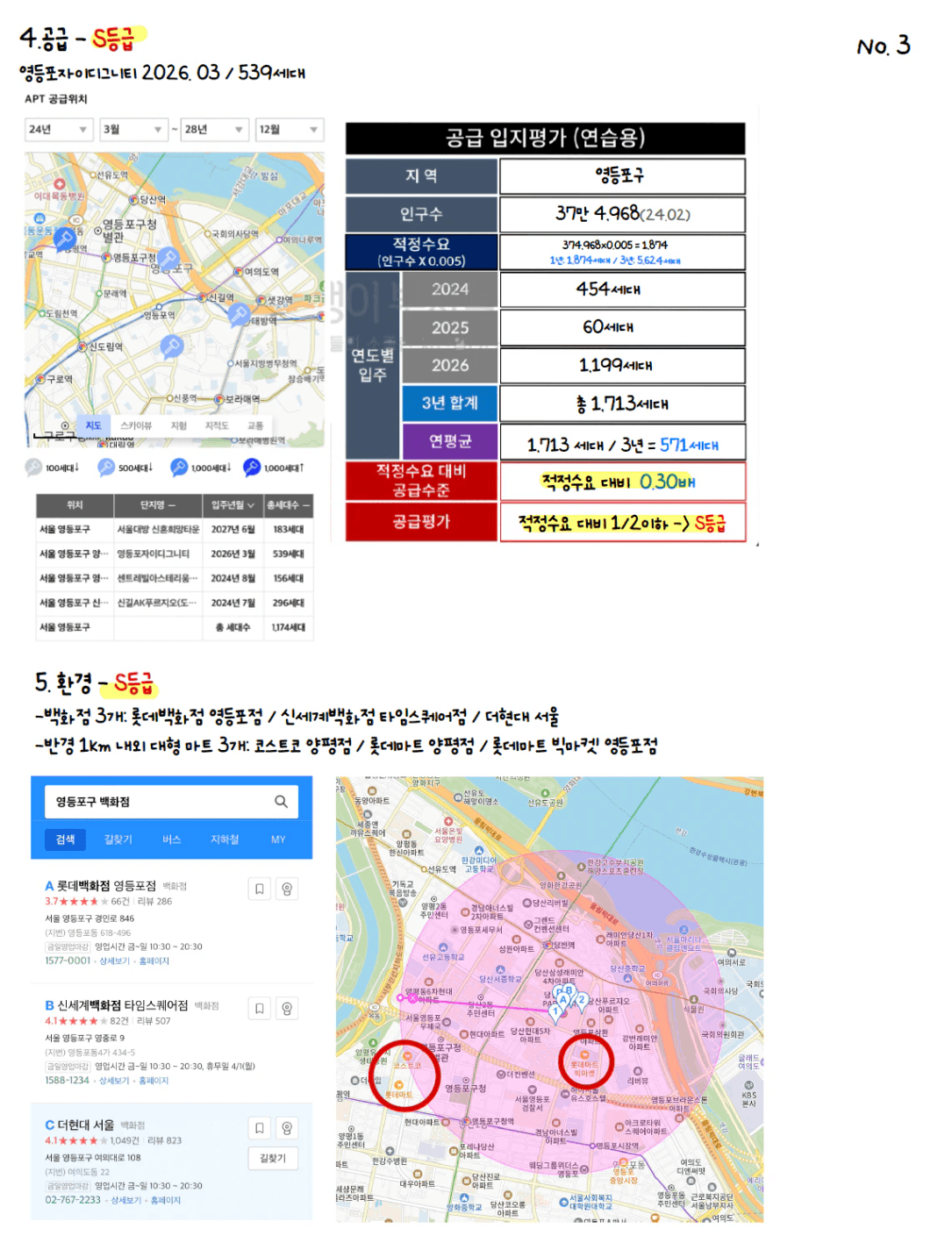Viewport: 952px width, 1250px height.
Task: Open the 길찾기 tab in blue bar
Action: [x=118, y=839]
